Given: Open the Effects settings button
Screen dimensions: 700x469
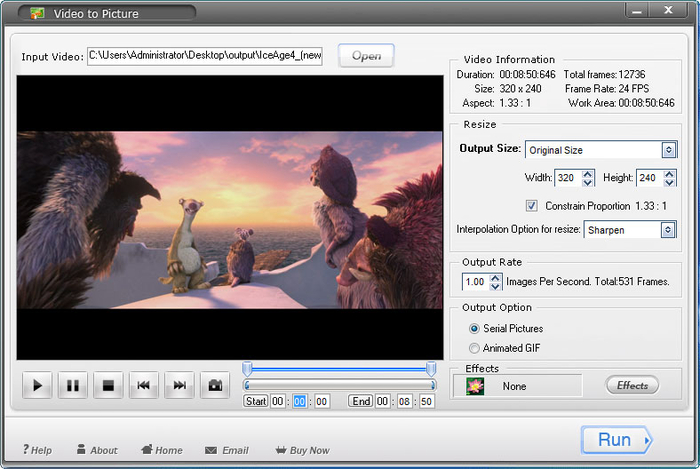Looking at the screenshot, I should [632, 385].
